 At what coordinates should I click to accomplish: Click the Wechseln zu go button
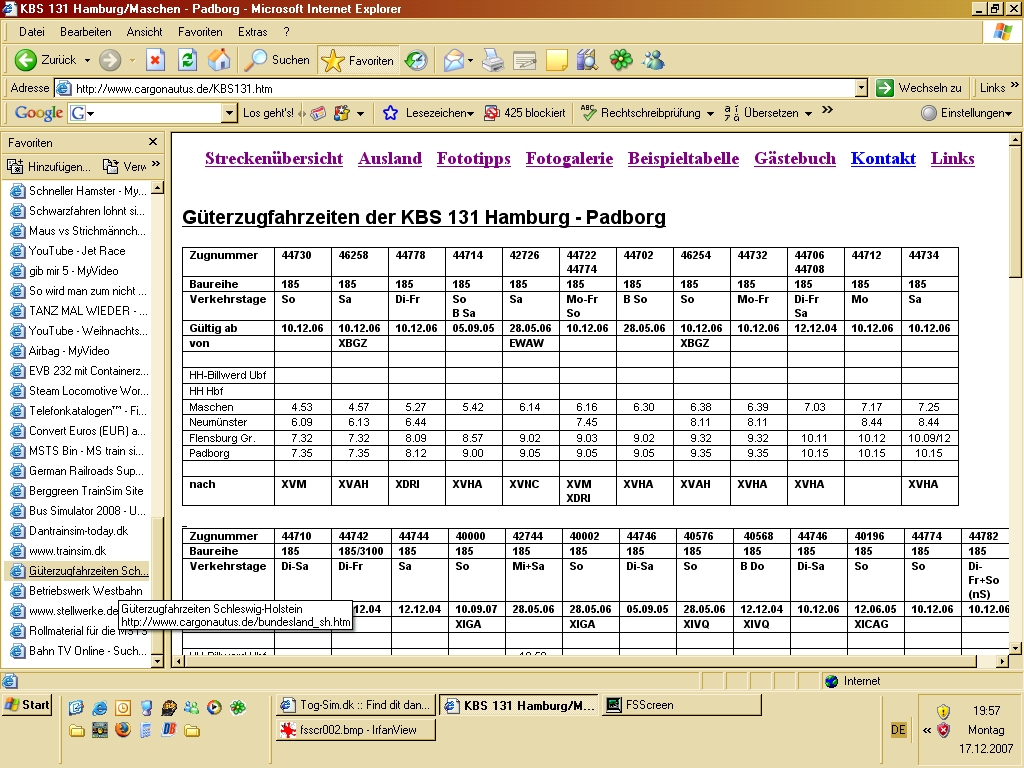point(919,88)
